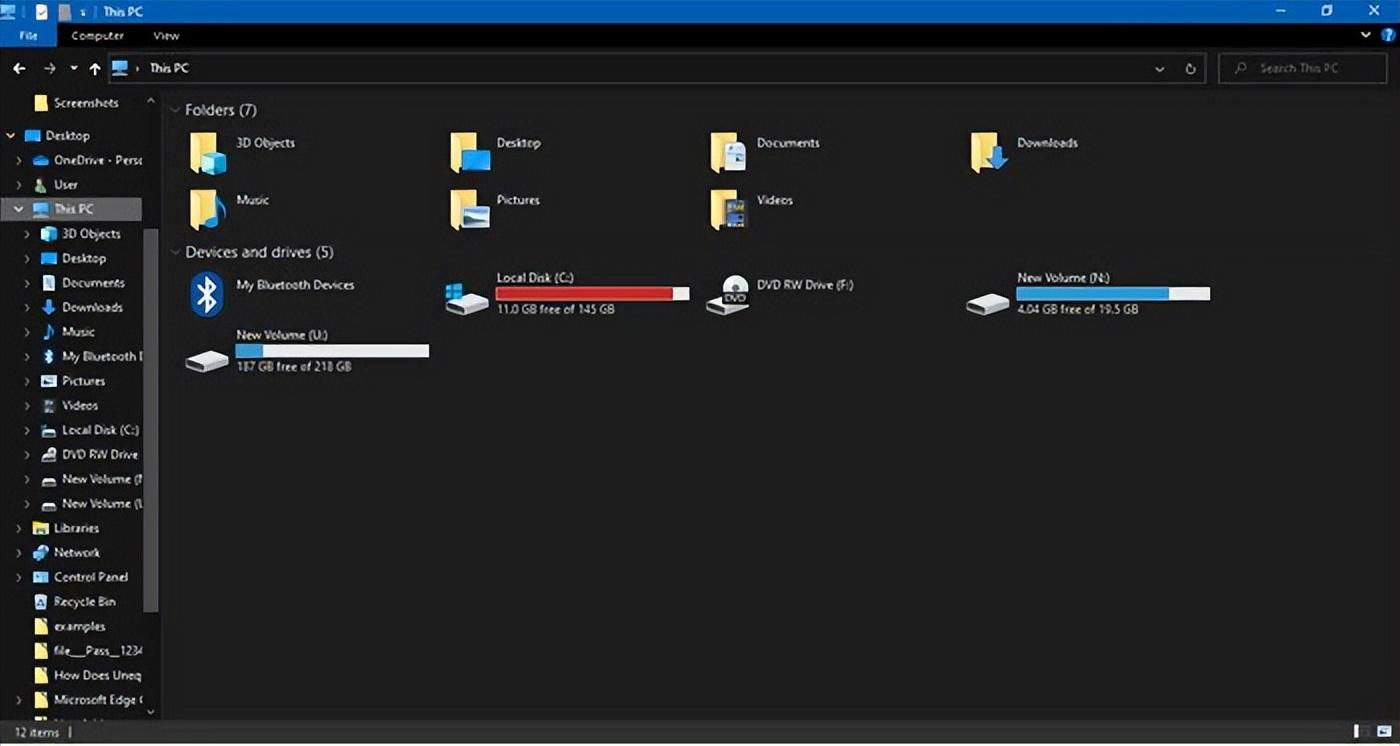The width and height of the screenshot is (1400, 746).
Task: Open the File menu
Action: 28,35
